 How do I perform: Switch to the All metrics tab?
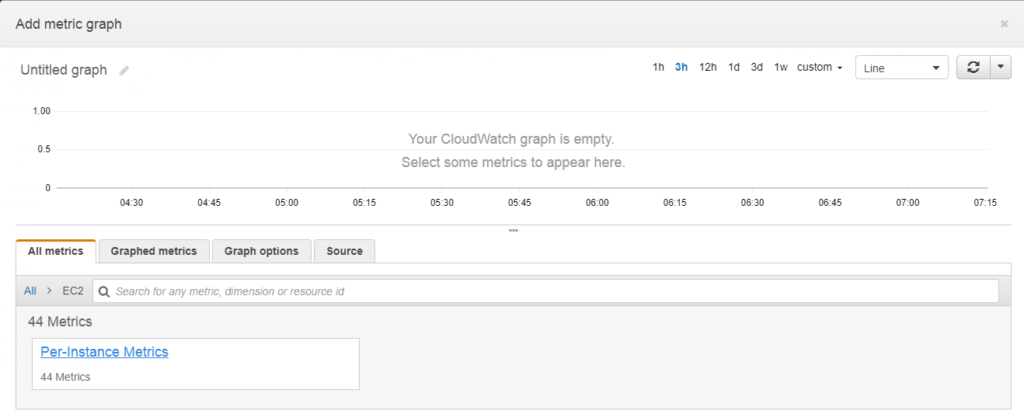[x=56, y=251]
